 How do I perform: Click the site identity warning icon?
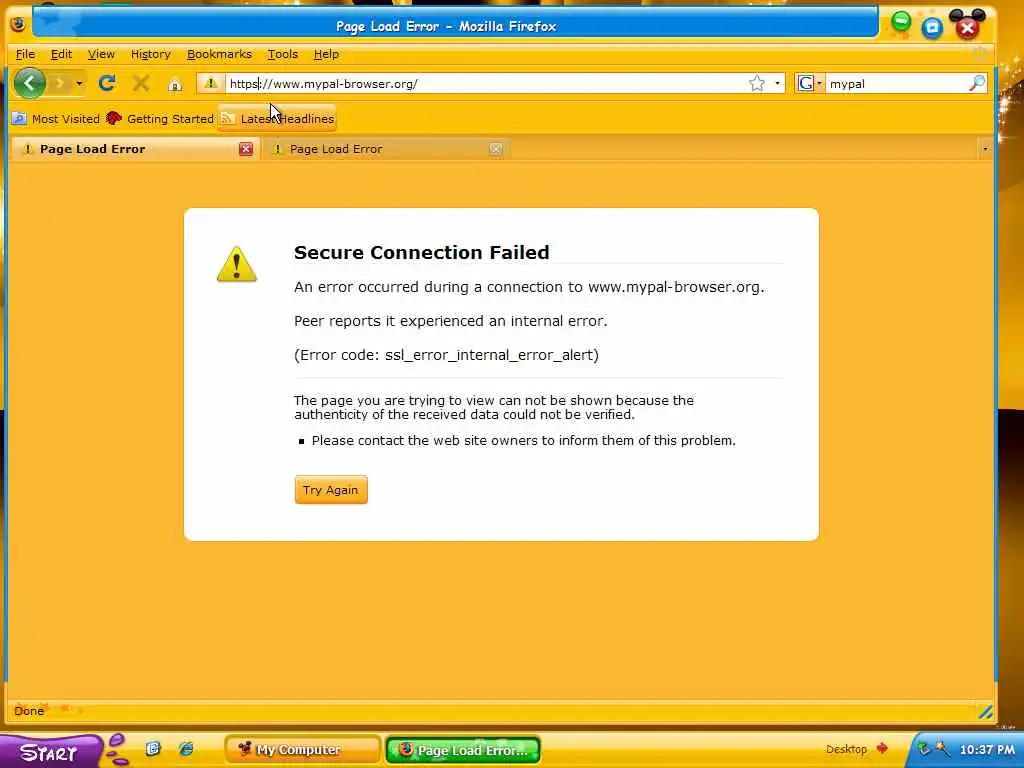pyautogui.click(x=210, y=83)
